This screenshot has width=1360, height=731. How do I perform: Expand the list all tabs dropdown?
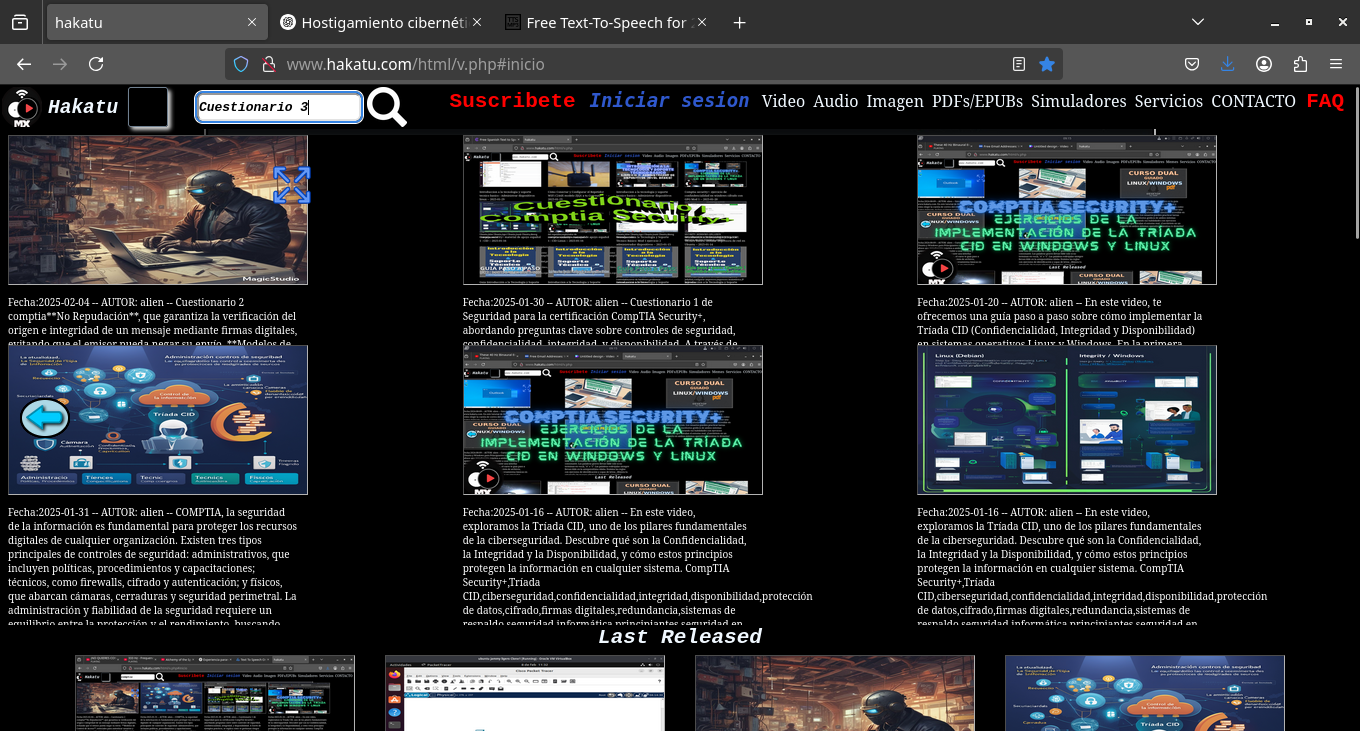point(1198,22)
